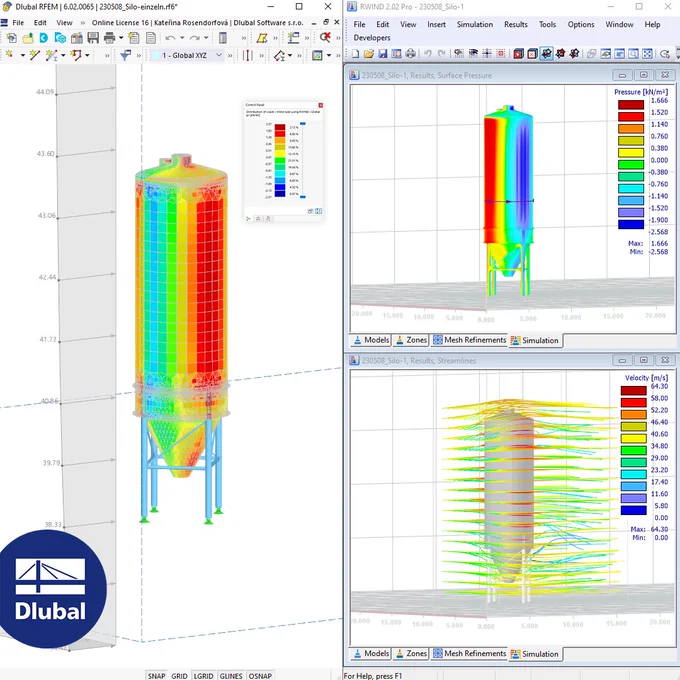Toggle OSNAP in RFEM status bar
The width and height of the screenshot is (680, 680).
260,676
